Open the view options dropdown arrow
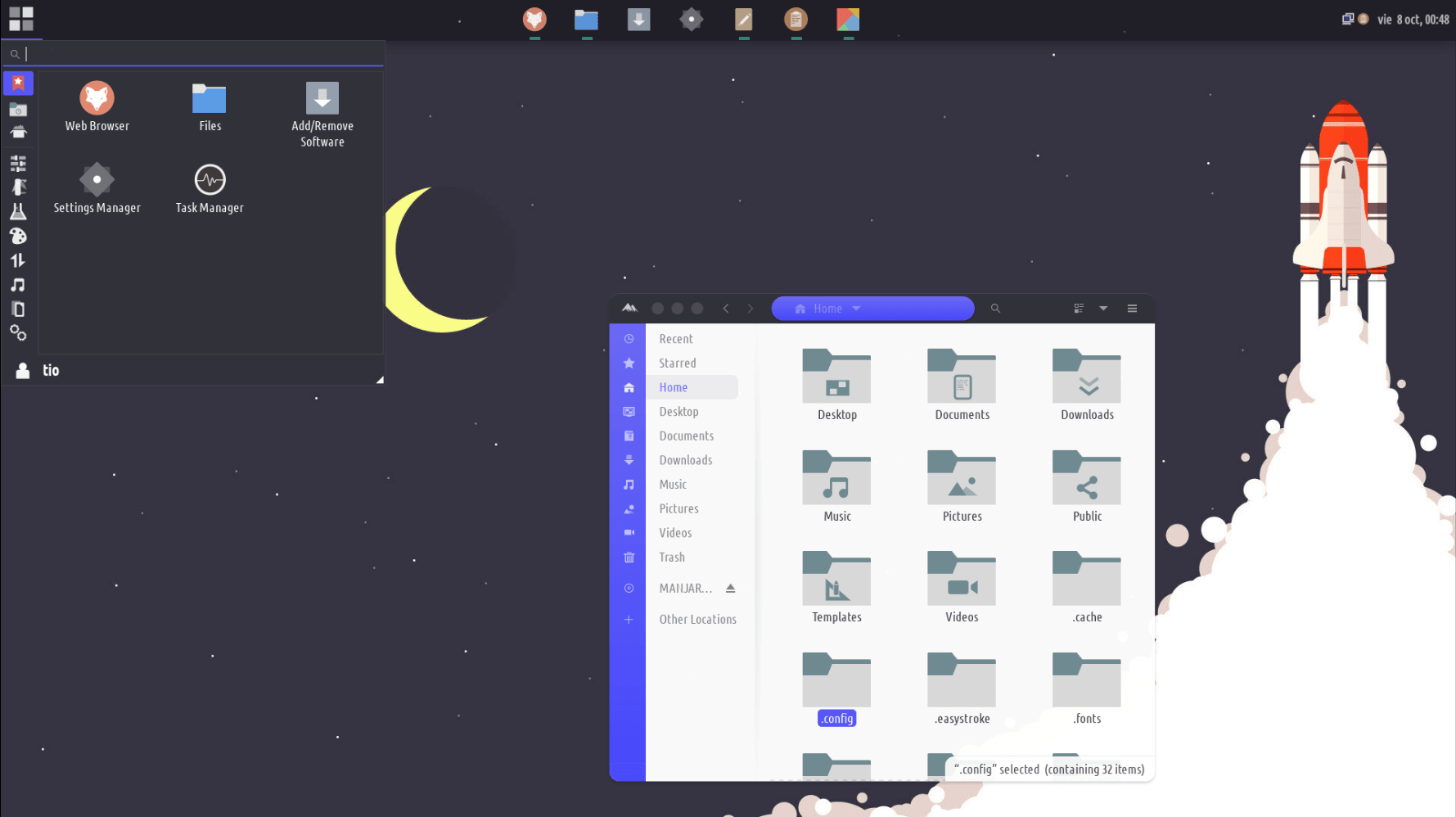The width and height of the screenshot is (1456, 817). tap(1103, 309)
